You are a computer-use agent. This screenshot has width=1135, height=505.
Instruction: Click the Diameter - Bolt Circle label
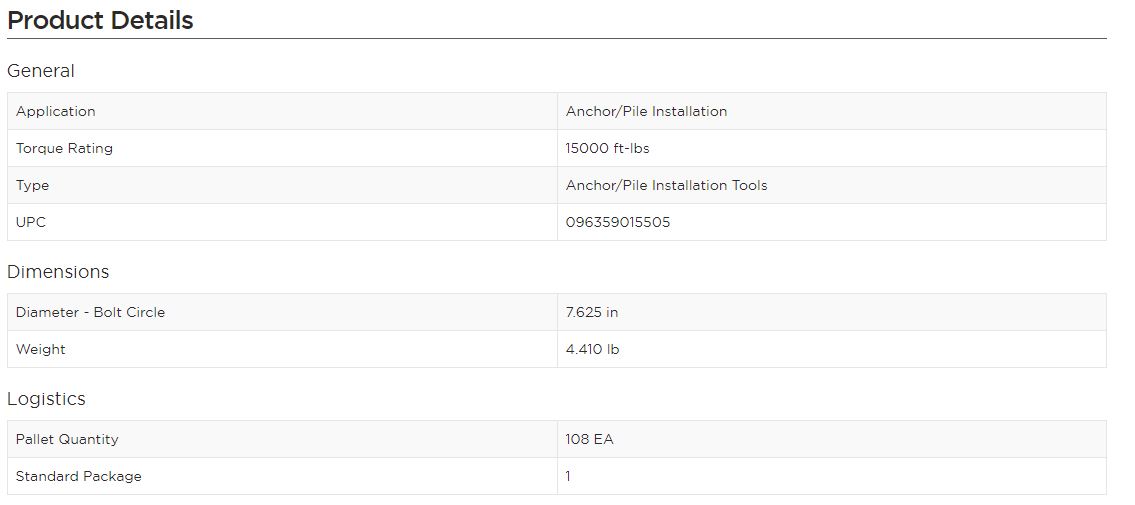90,313
